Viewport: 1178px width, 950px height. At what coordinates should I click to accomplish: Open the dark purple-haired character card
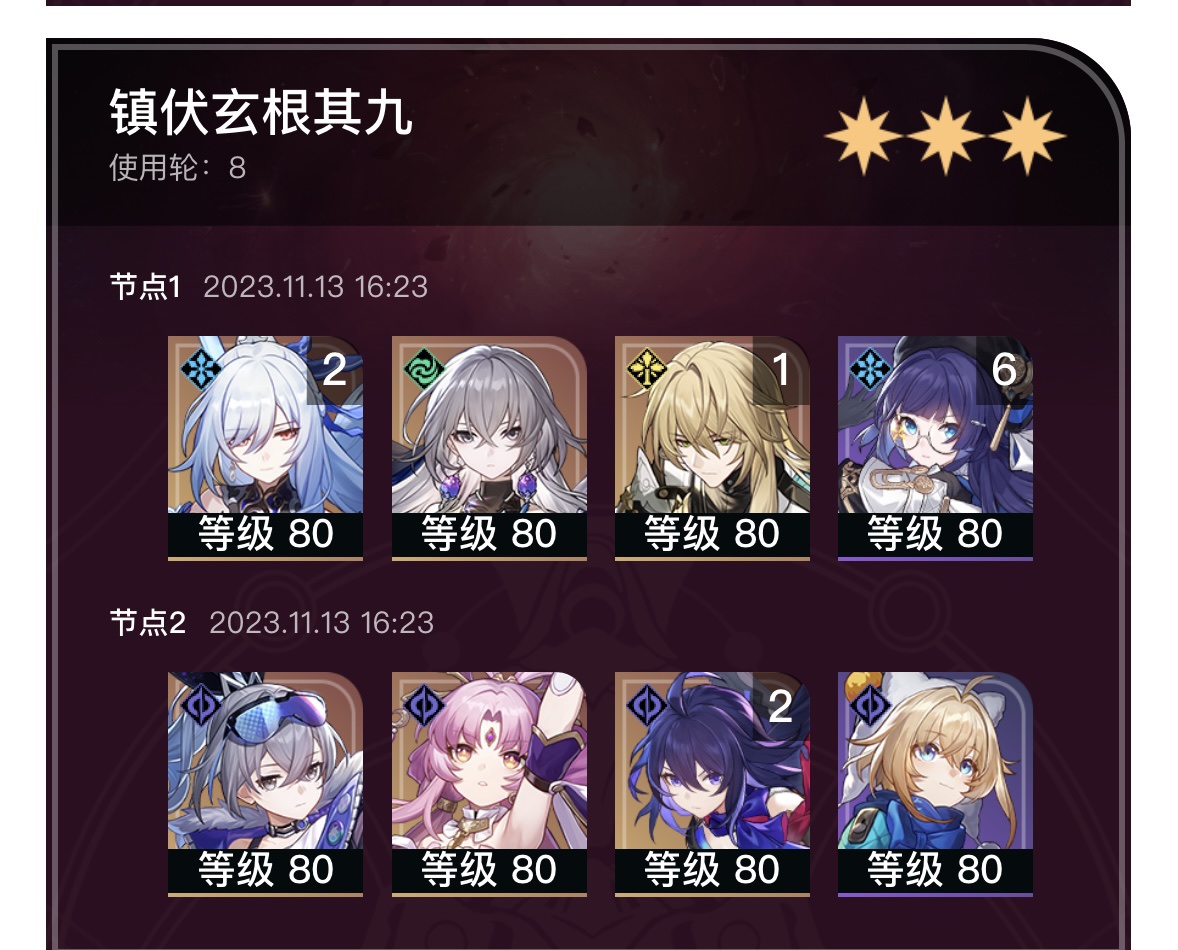click(712, 784)
